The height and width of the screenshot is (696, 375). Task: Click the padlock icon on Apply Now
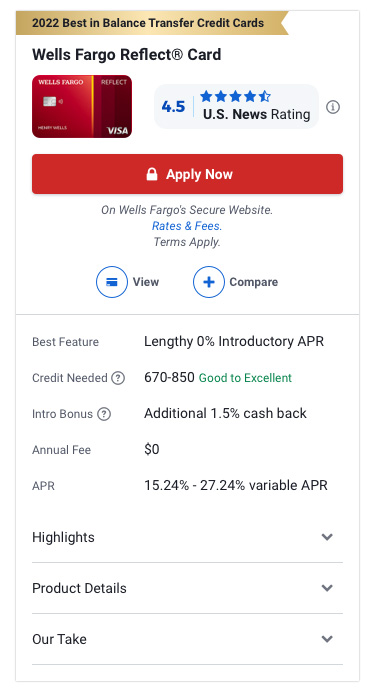tap(152, 174)
